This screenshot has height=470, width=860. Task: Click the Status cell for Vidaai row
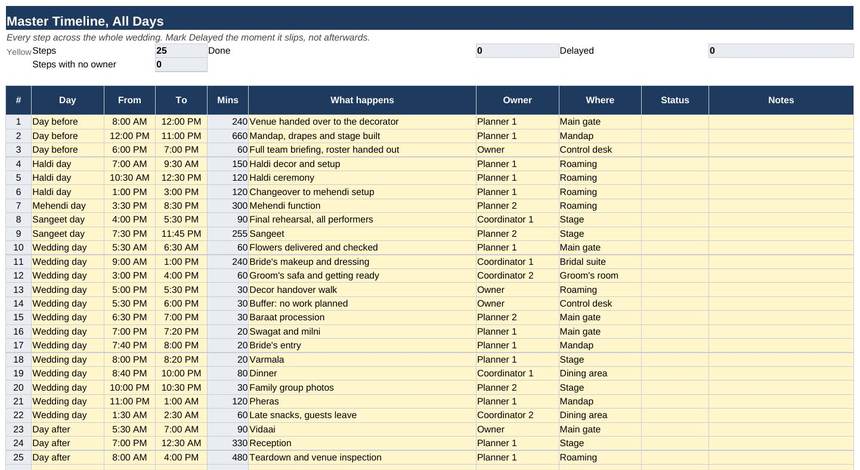[x=675, y=429]
